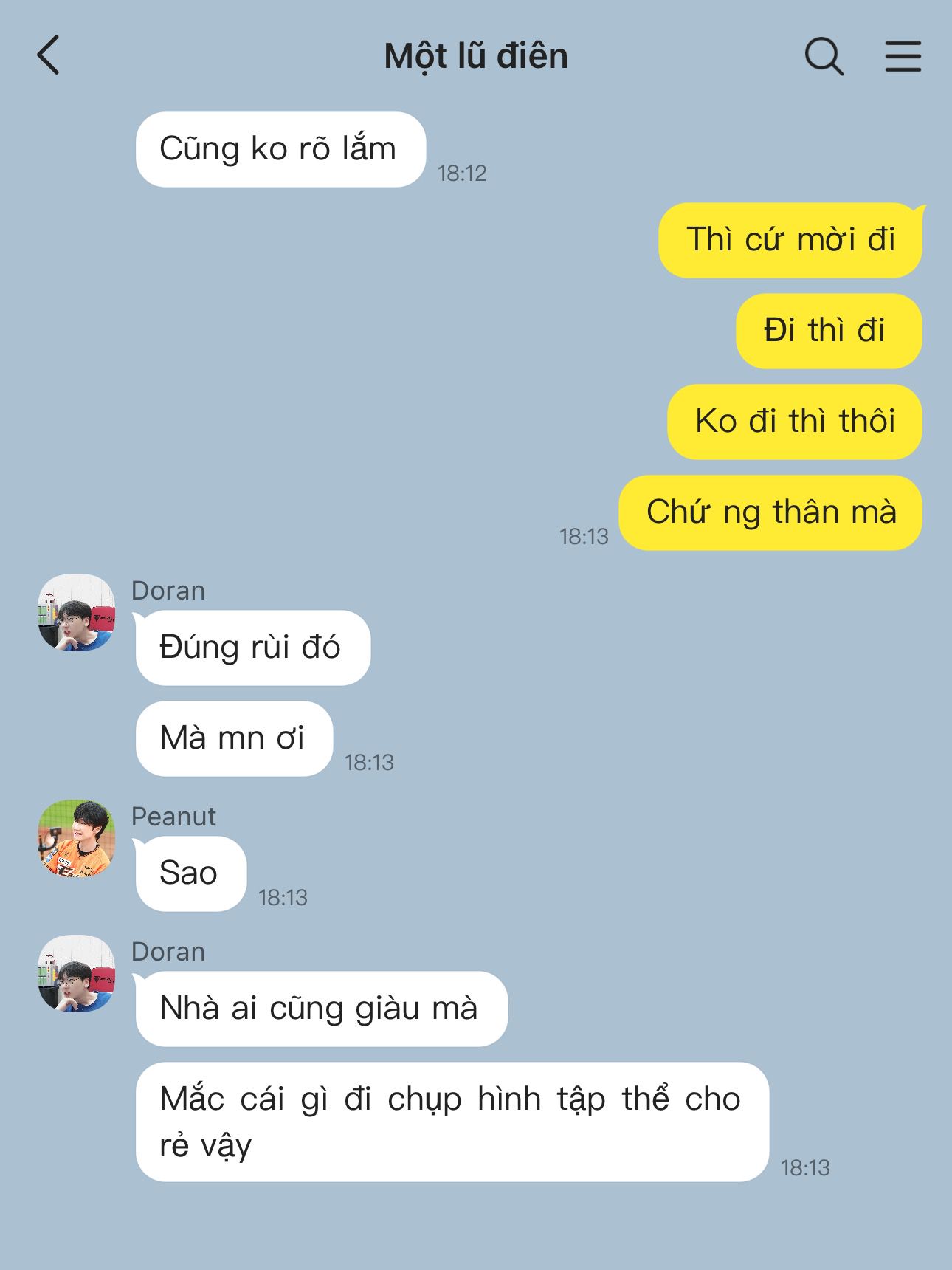Screen dimensions: 952x1270
Task: Open the search magnifier icon
Action: point(824,57)
